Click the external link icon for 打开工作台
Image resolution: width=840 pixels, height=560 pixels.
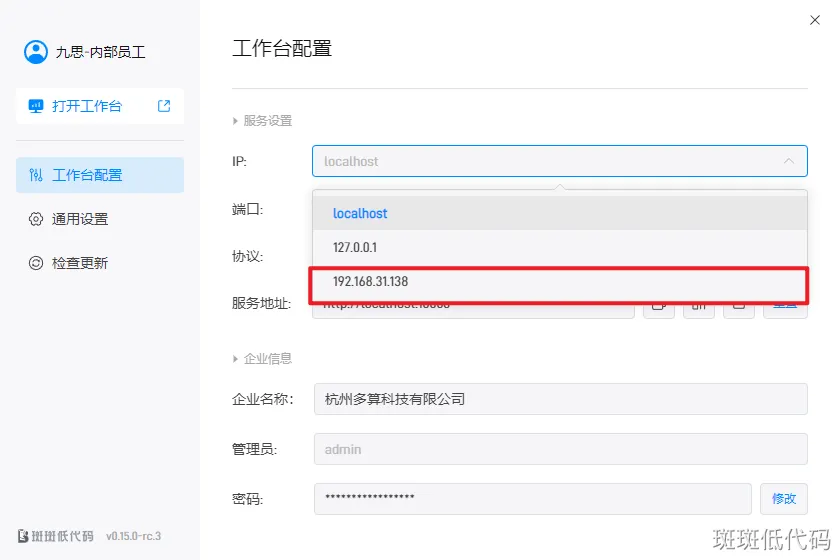164,106
